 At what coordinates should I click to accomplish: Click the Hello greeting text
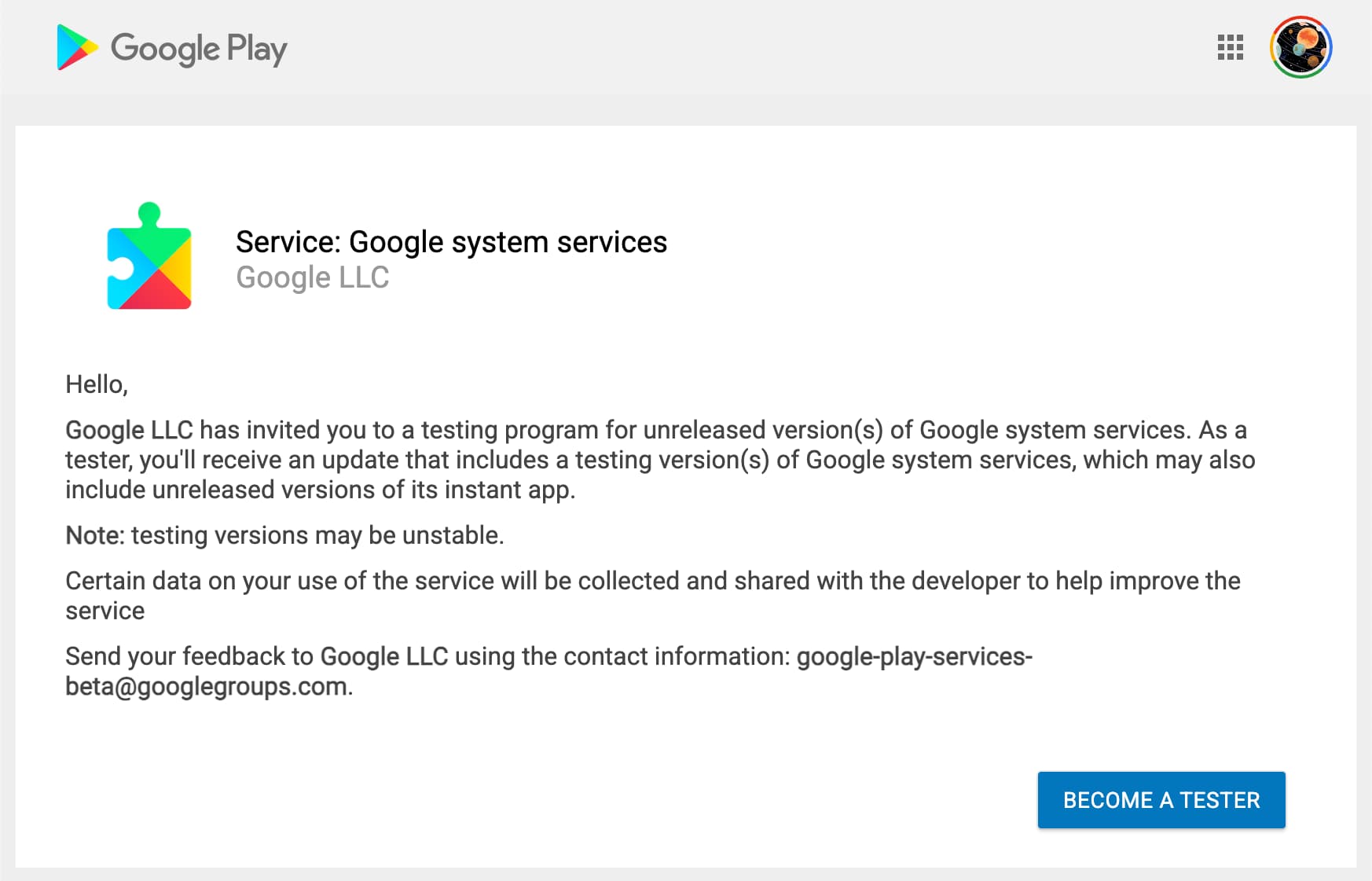96,384
